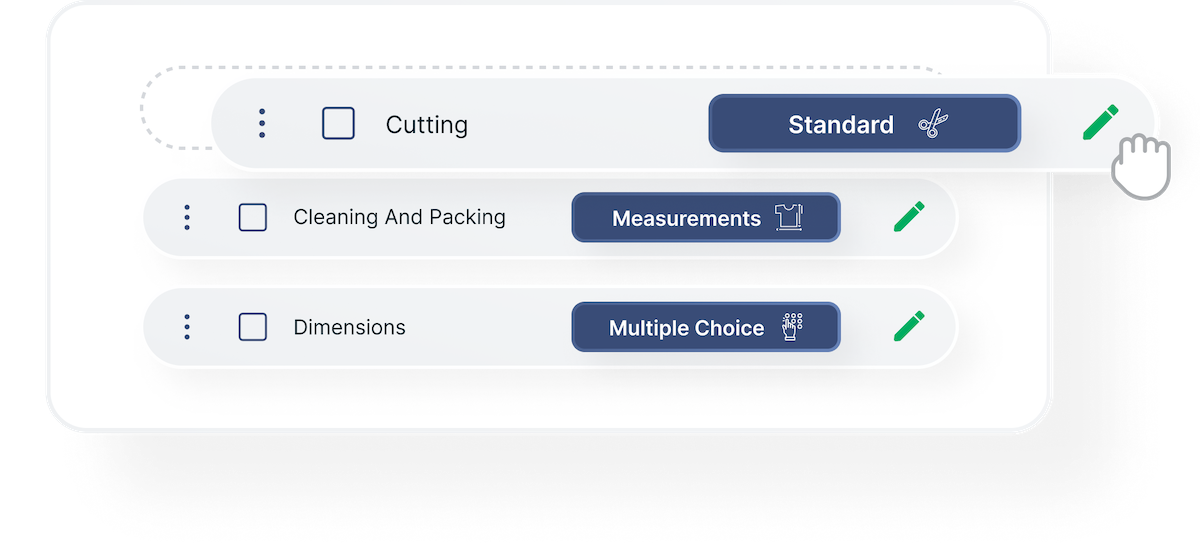The height and width of the screenshot is (556, 1200).
Task: Open the three-dot menu for Cutting
Action: pos(262,124)
